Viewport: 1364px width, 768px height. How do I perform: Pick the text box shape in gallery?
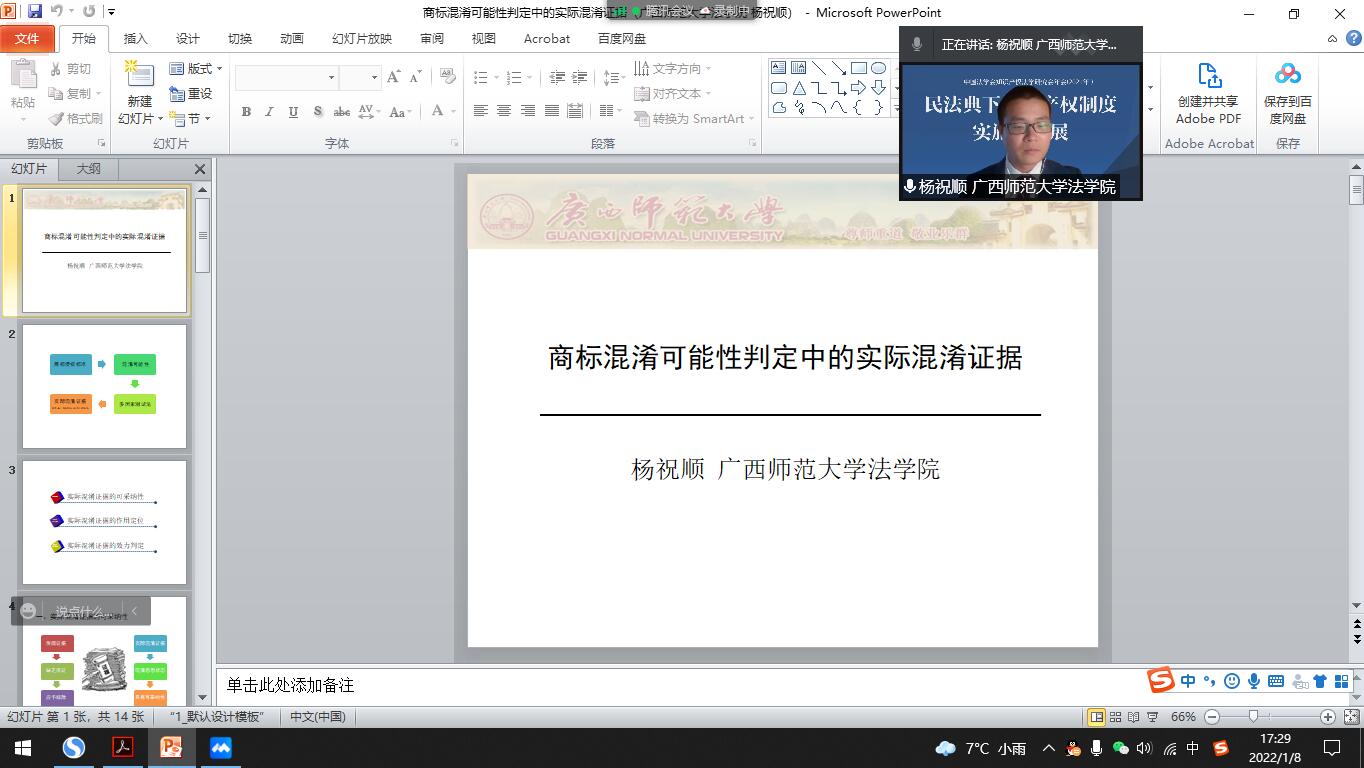point(778,68)
